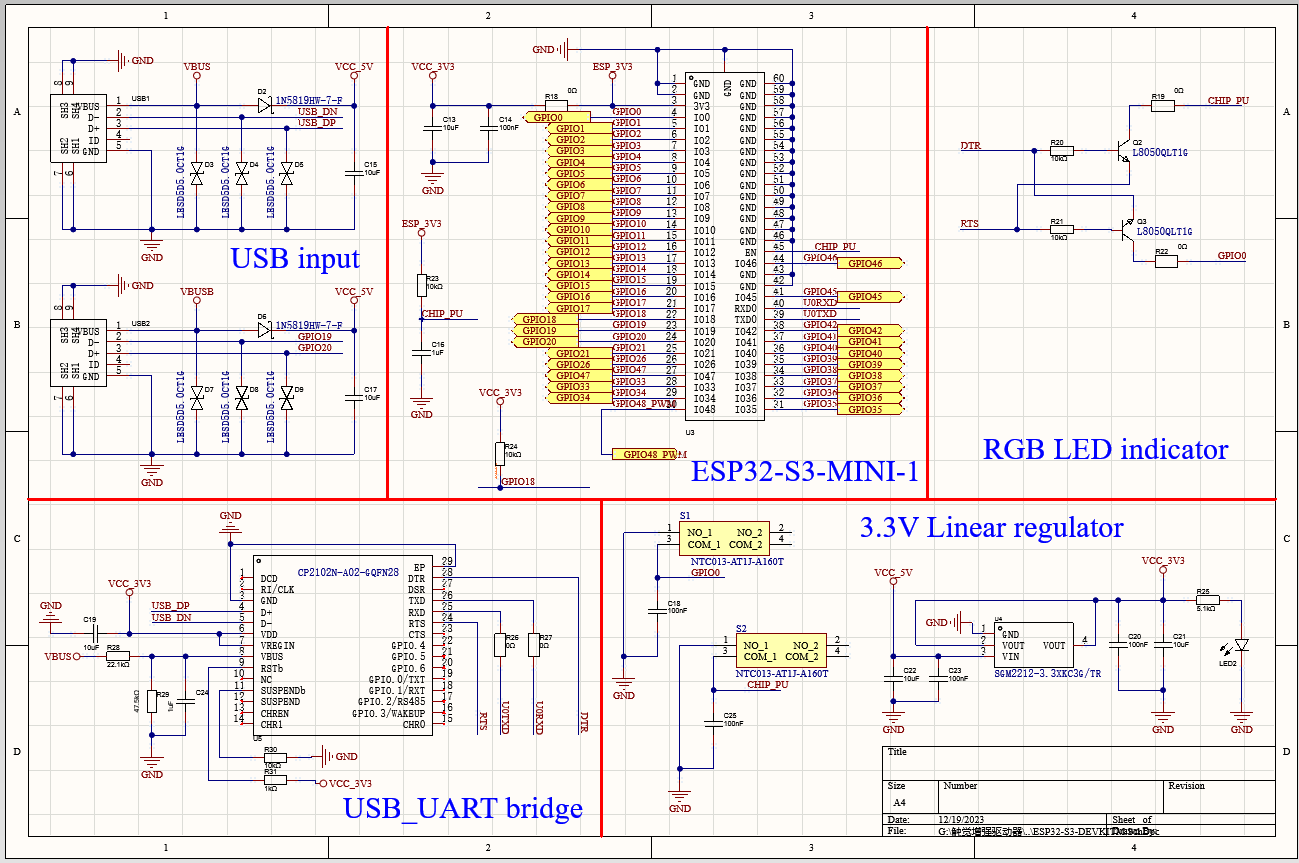The width and height of the screenshot is (1299, 863).
Task: Select capacitor C25 100nF under S2
Action: 714,720
